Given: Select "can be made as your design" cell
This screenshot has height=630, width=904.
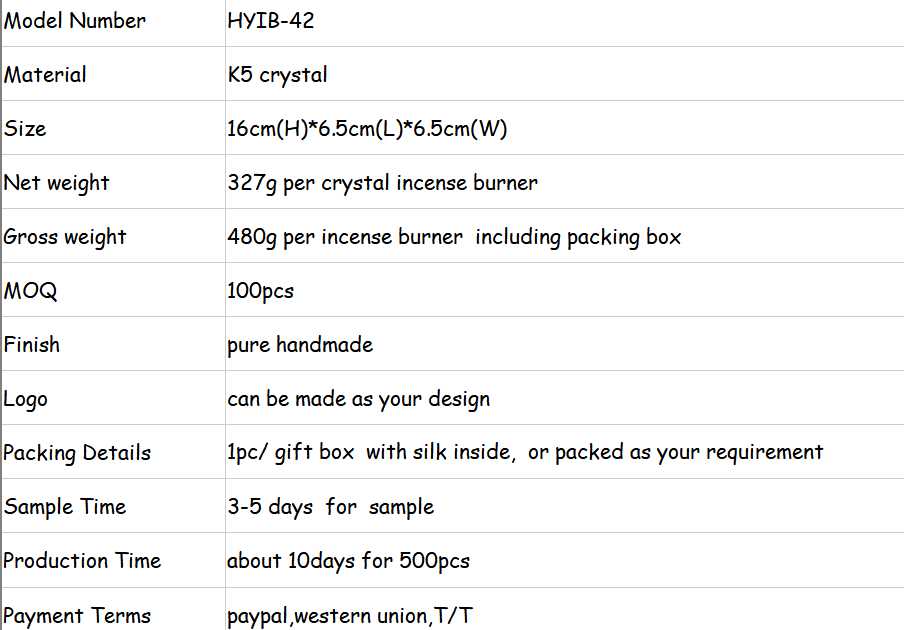Looking at the screenshot, I should click(x=358, y=399).
